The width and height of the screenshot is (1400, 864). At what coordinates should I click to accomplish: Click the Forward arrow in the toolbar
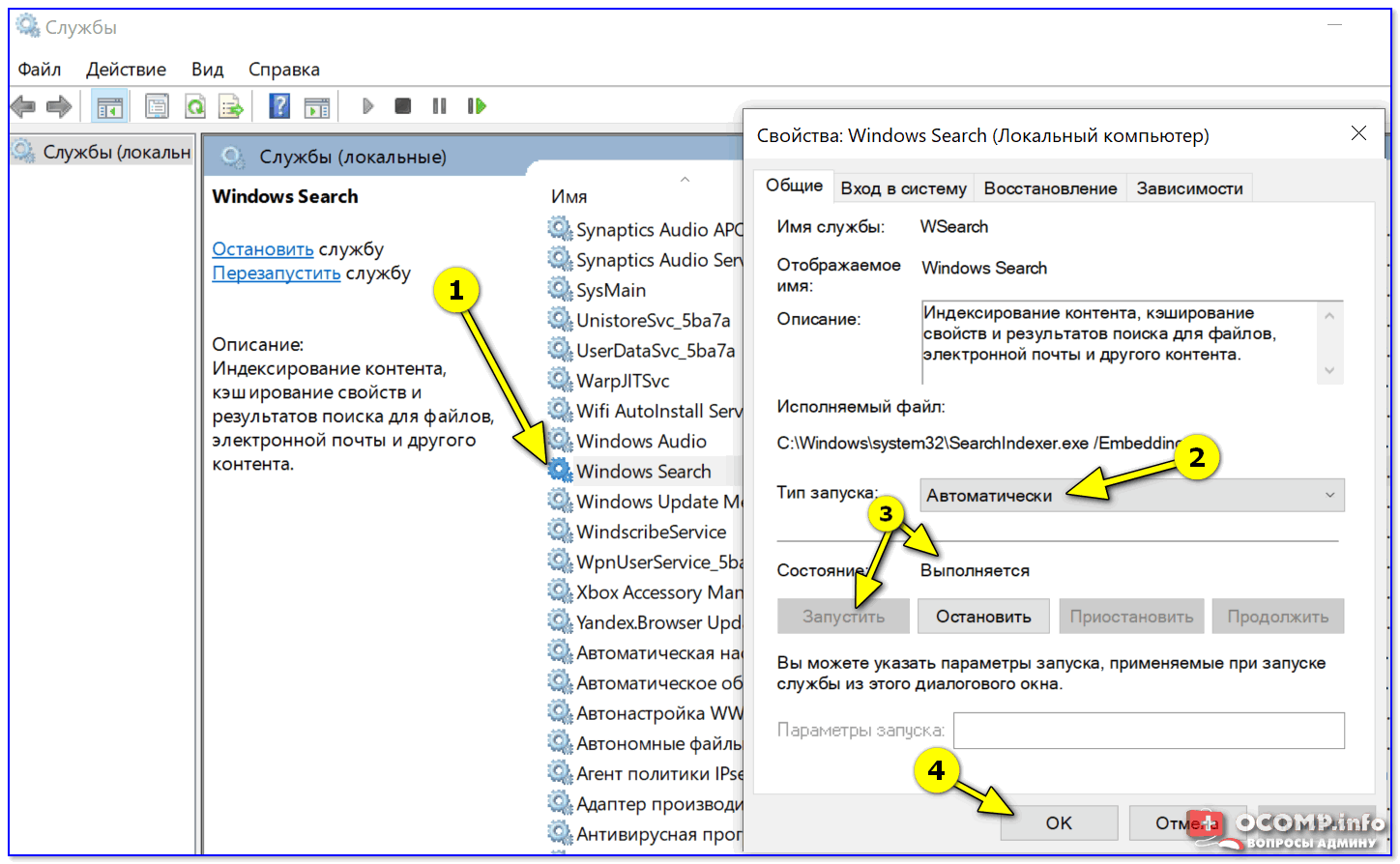click(59, 106)
